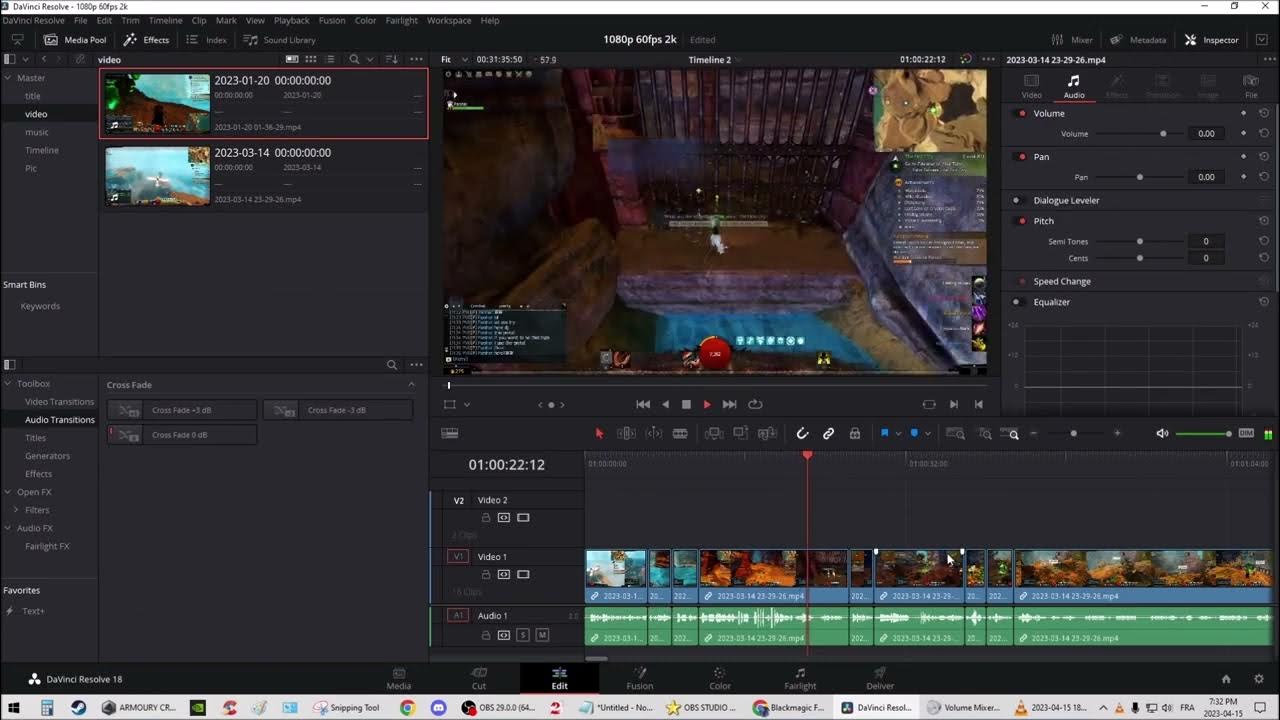Click the Detail Zoom icon
This screenshot has height=720, width=1280.
(x=985, y=433)
